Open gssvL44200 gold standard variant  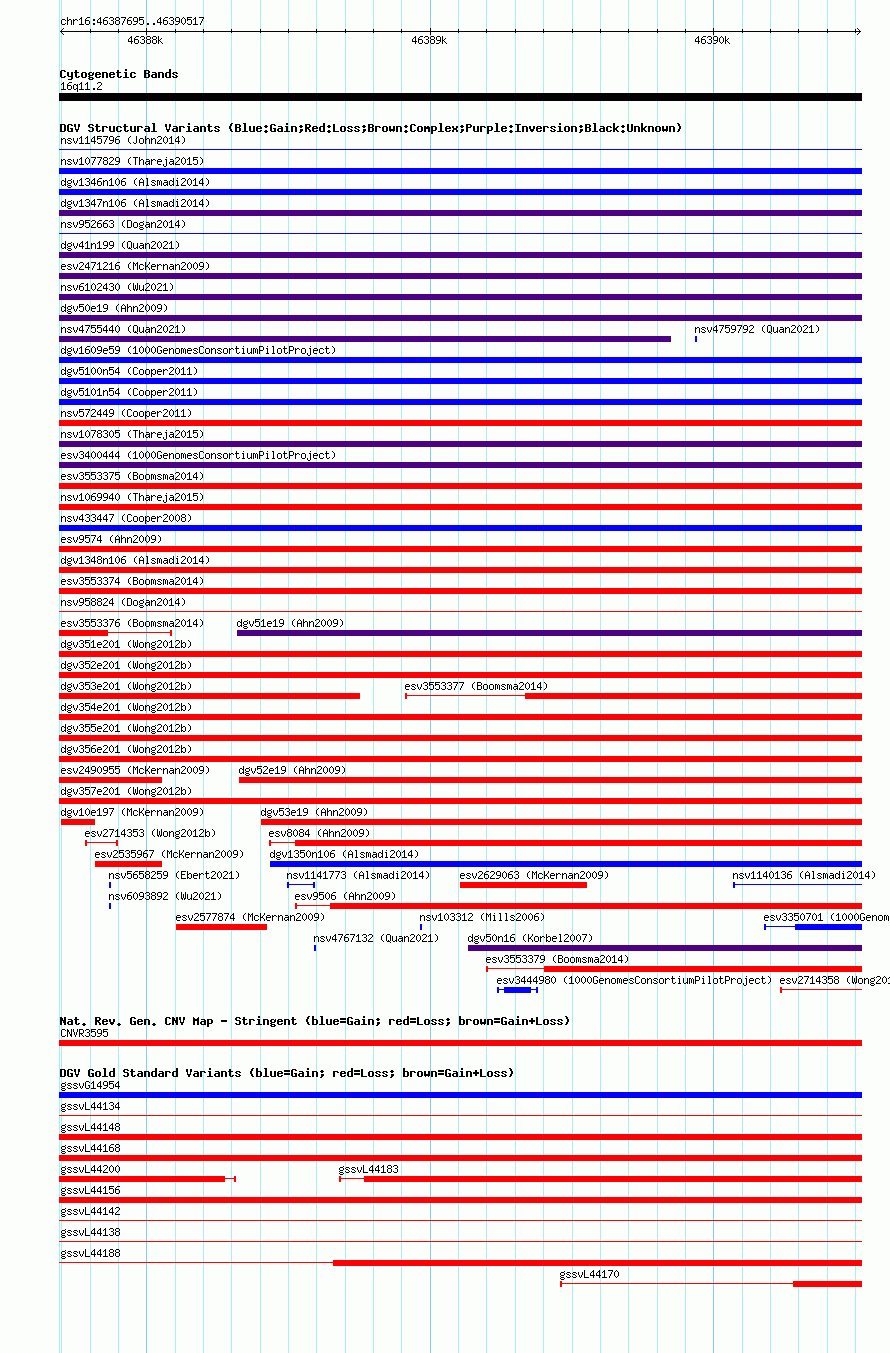click(90, 1168)
